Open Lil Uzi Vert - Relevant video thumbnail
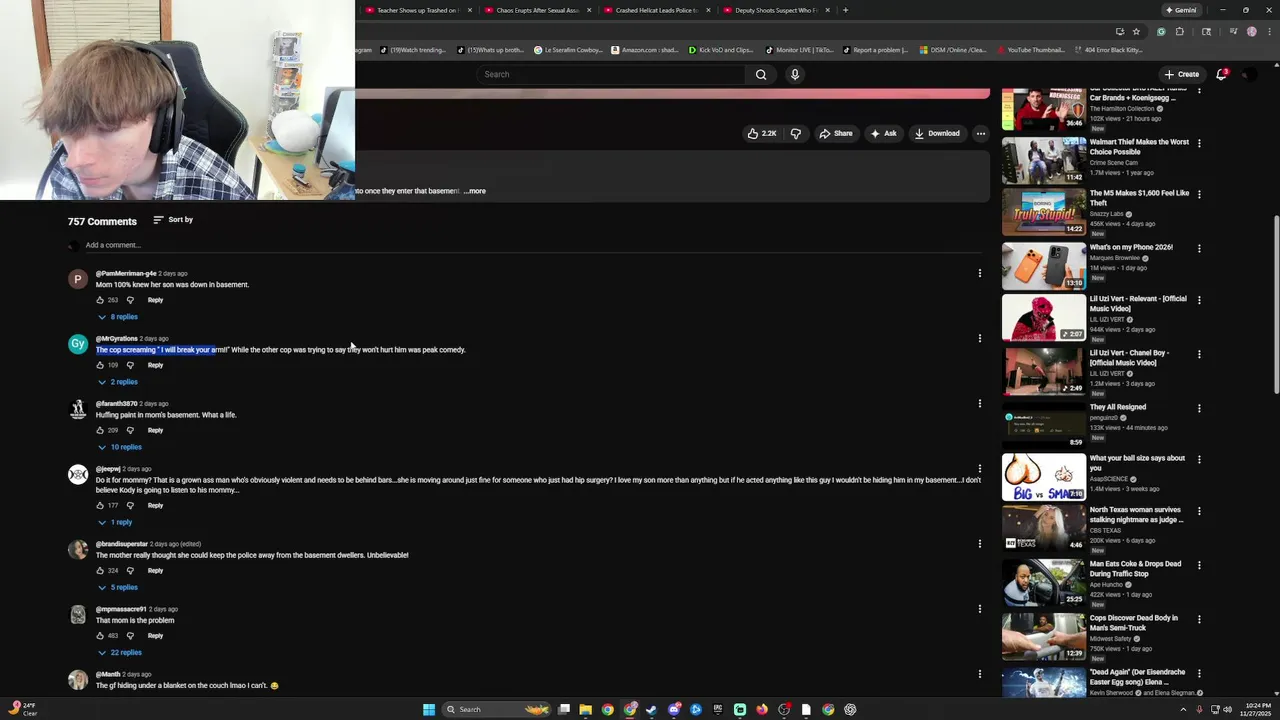The width and height of the screenshot is (1280, 720). [1043, 318]
